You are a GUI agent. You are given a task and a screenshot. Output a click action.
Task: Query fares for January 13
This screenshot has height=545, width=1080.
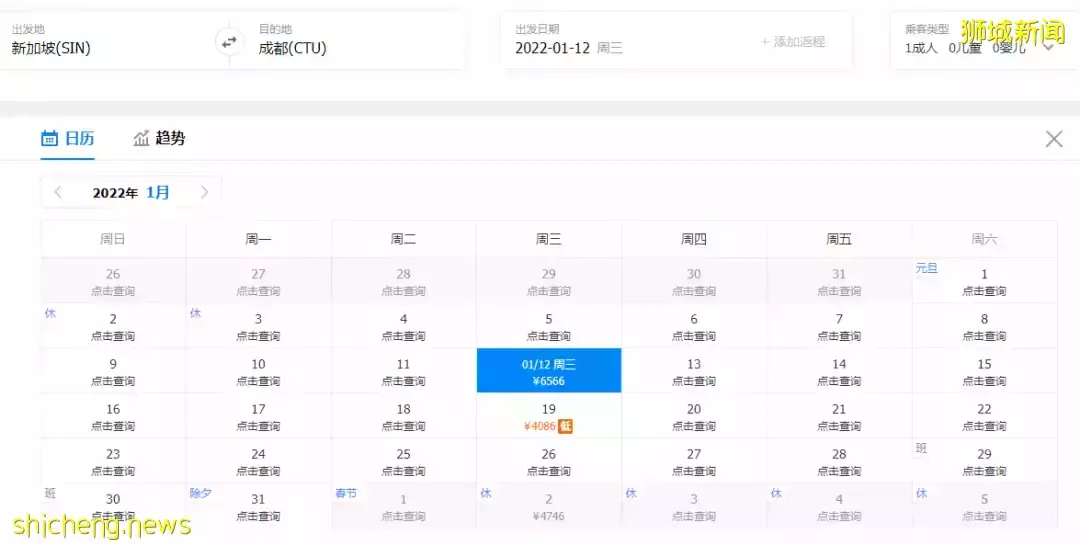pyautogui.click(x=694, y=371)
